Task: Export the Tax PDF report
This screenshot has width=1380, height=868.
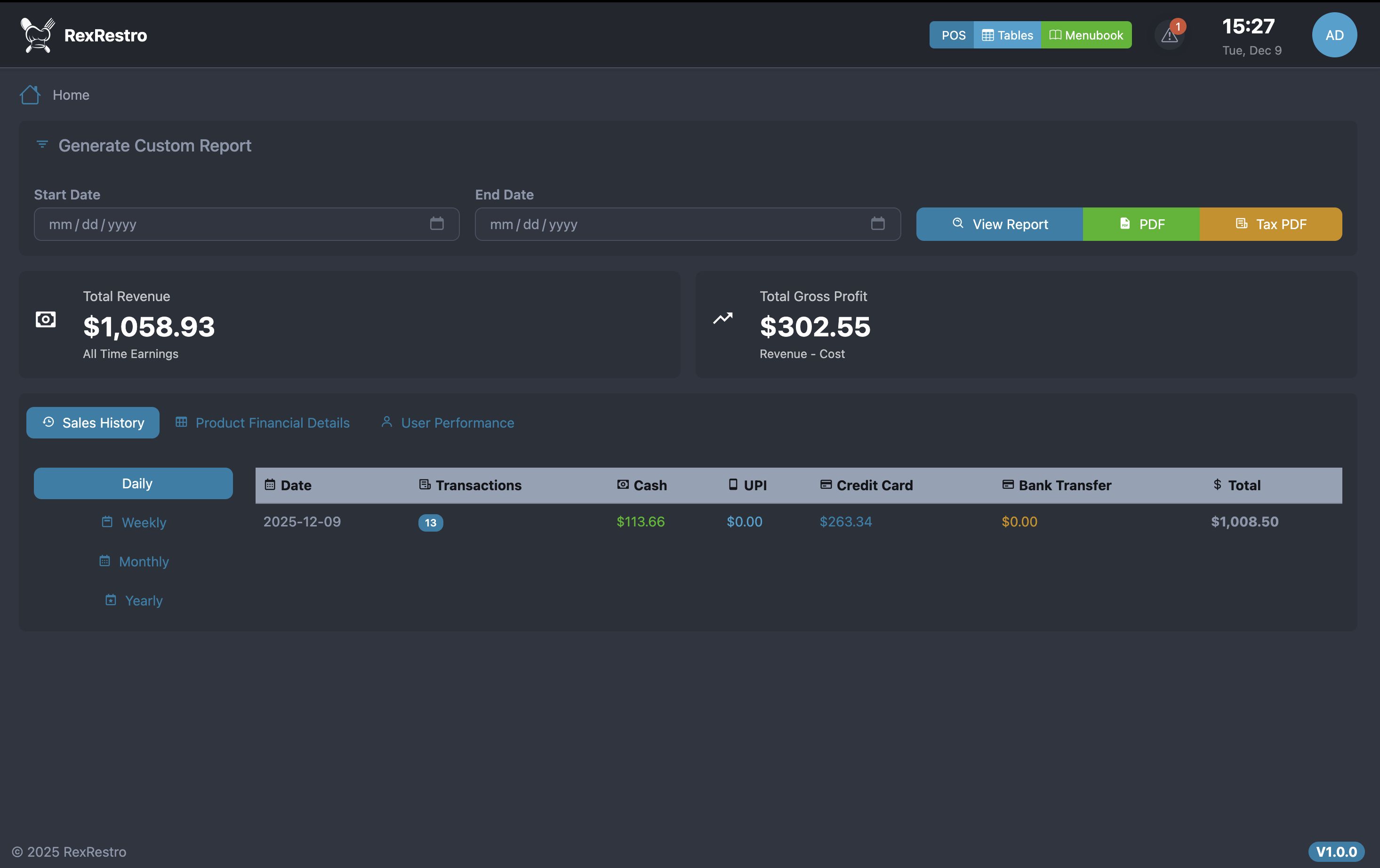Action: (1270, 224)
